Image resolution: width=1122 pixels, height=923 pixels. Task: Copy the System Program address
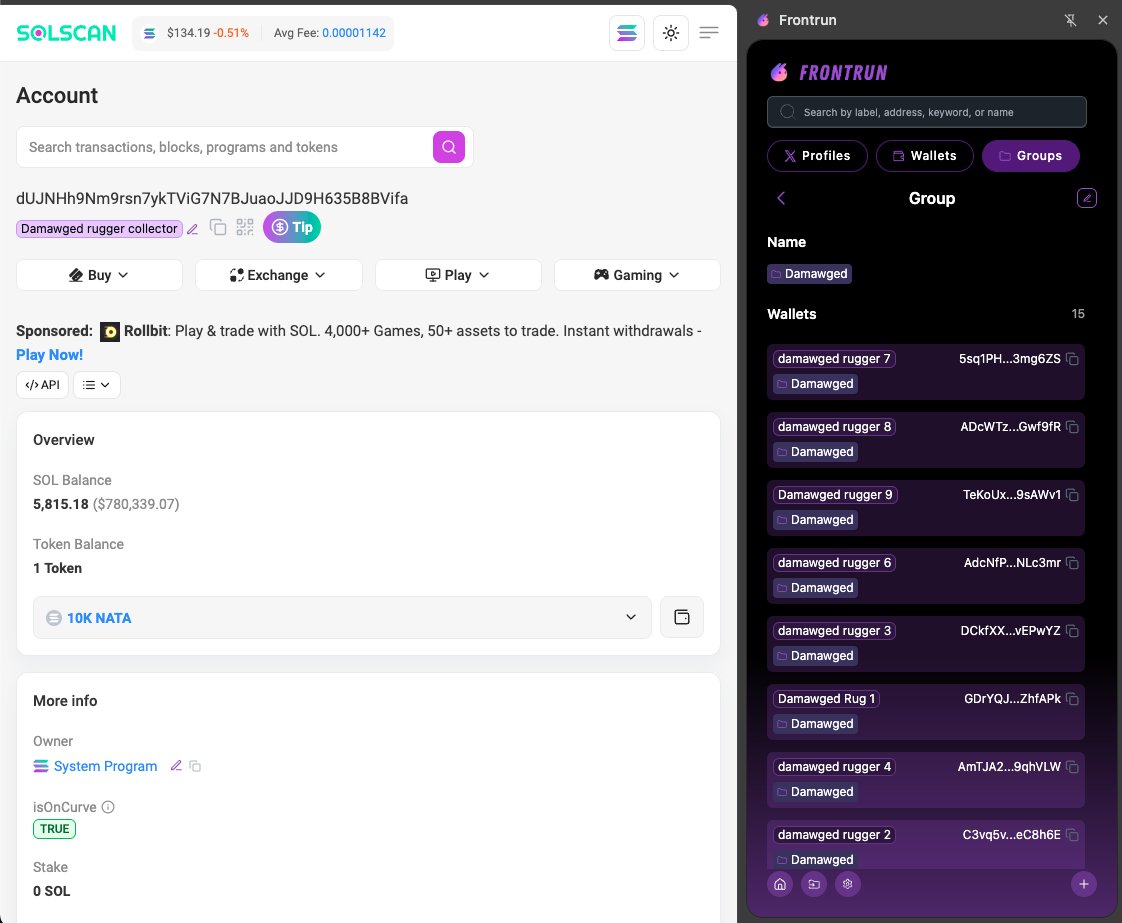pyautogui.click(x=195, y=766)
